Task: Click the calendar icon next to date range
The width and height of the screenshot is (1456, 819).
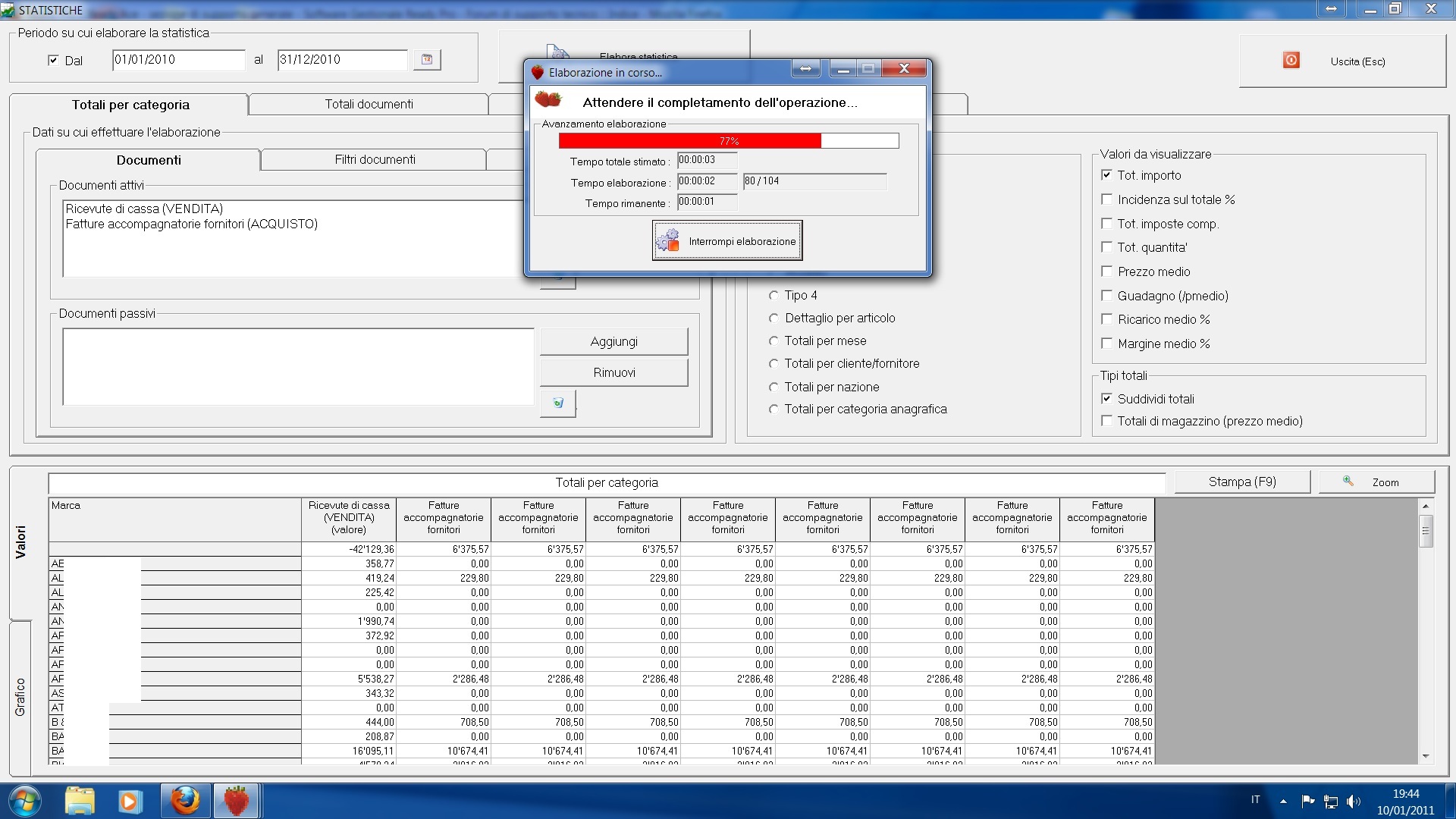Action: pos(427,59)
